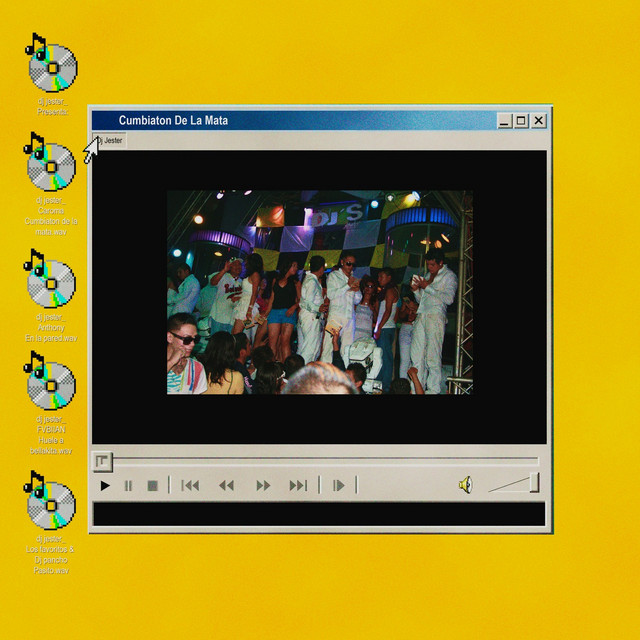Select the Dj pancho Pasito.wav disc icon
This screenshot has height=640, width=640.
click(x=50, y=500)
